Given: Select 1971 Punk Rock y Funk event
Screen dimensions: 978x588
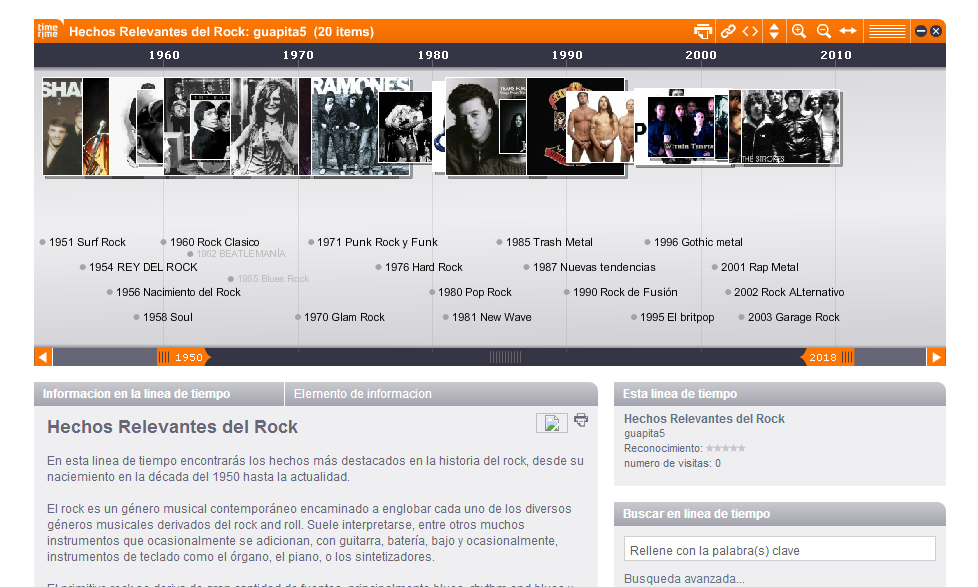Looking at the screenshot, I should [x=373, y=242].
